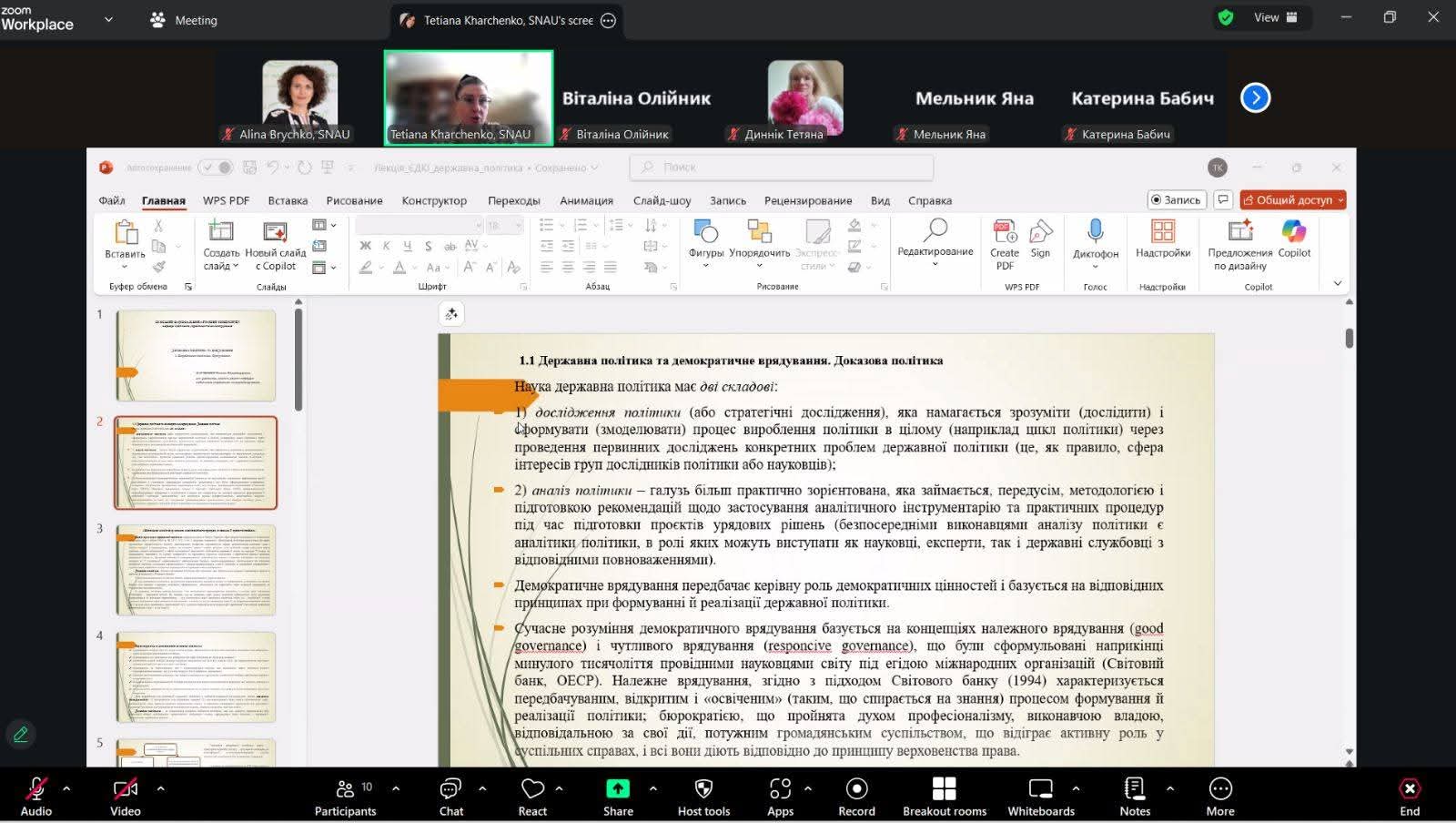Switch to the Вставка ribbon tab
The width and height of the screenshot is (1456, 823).
[288, 200]
